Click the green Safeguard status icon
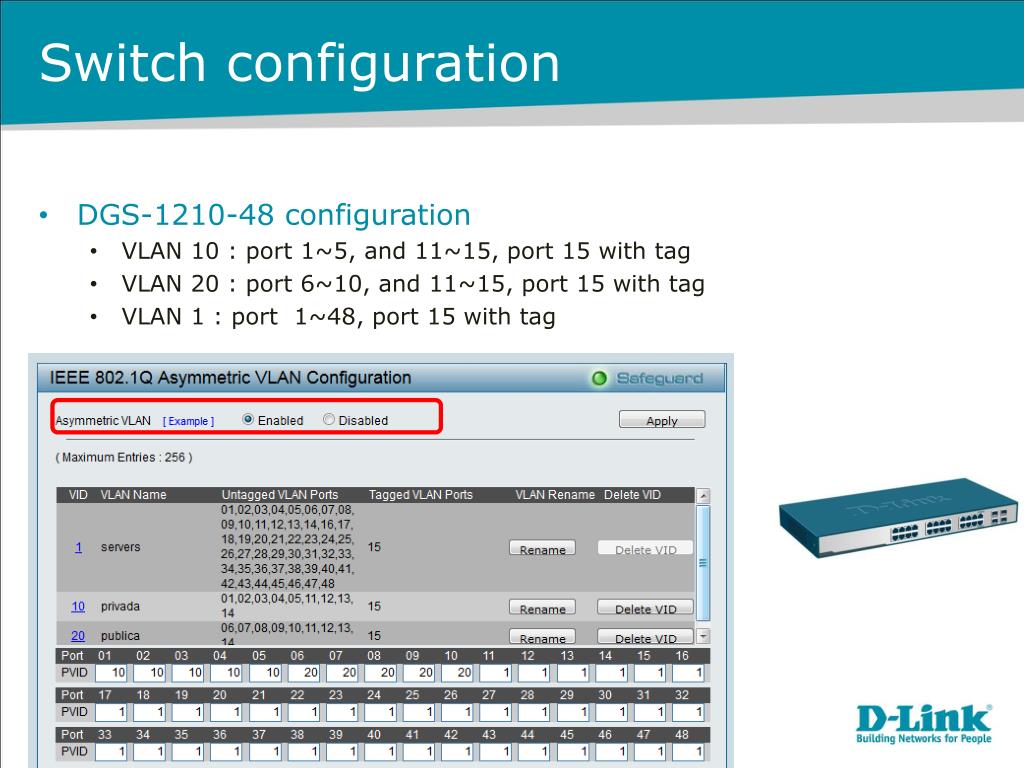This screenshot has height=768, width=1024. [x=599, y=378]
